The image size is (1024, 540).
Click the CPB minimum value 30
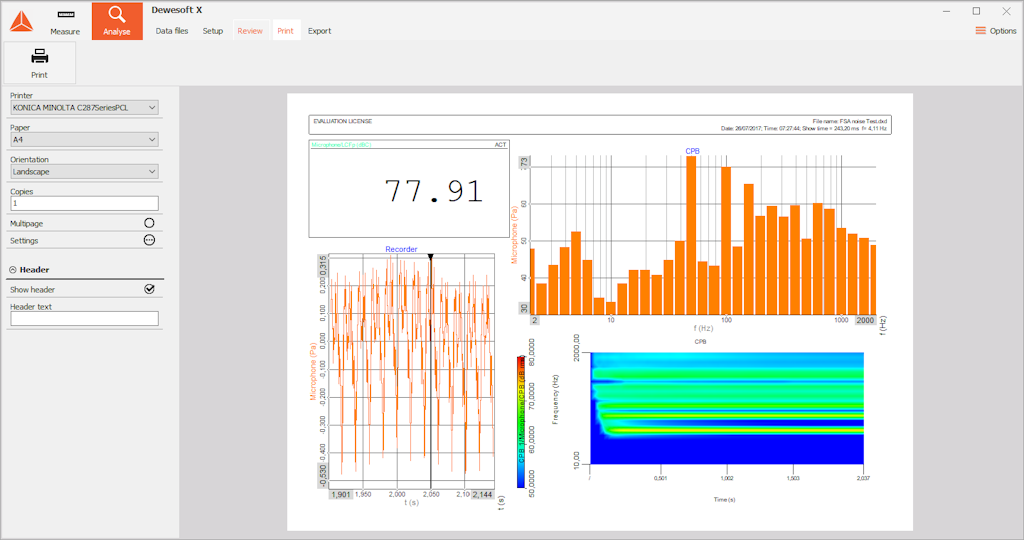tap(524, 308)
